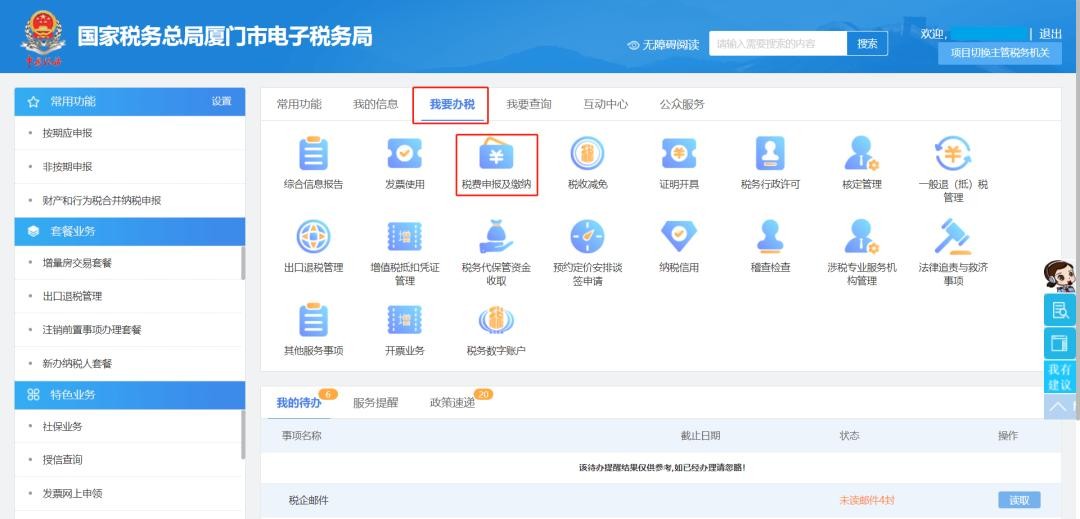Open the 政策速递 tab
The image size is (1080, 519).
pyautogui.click(x=452, y=402)
